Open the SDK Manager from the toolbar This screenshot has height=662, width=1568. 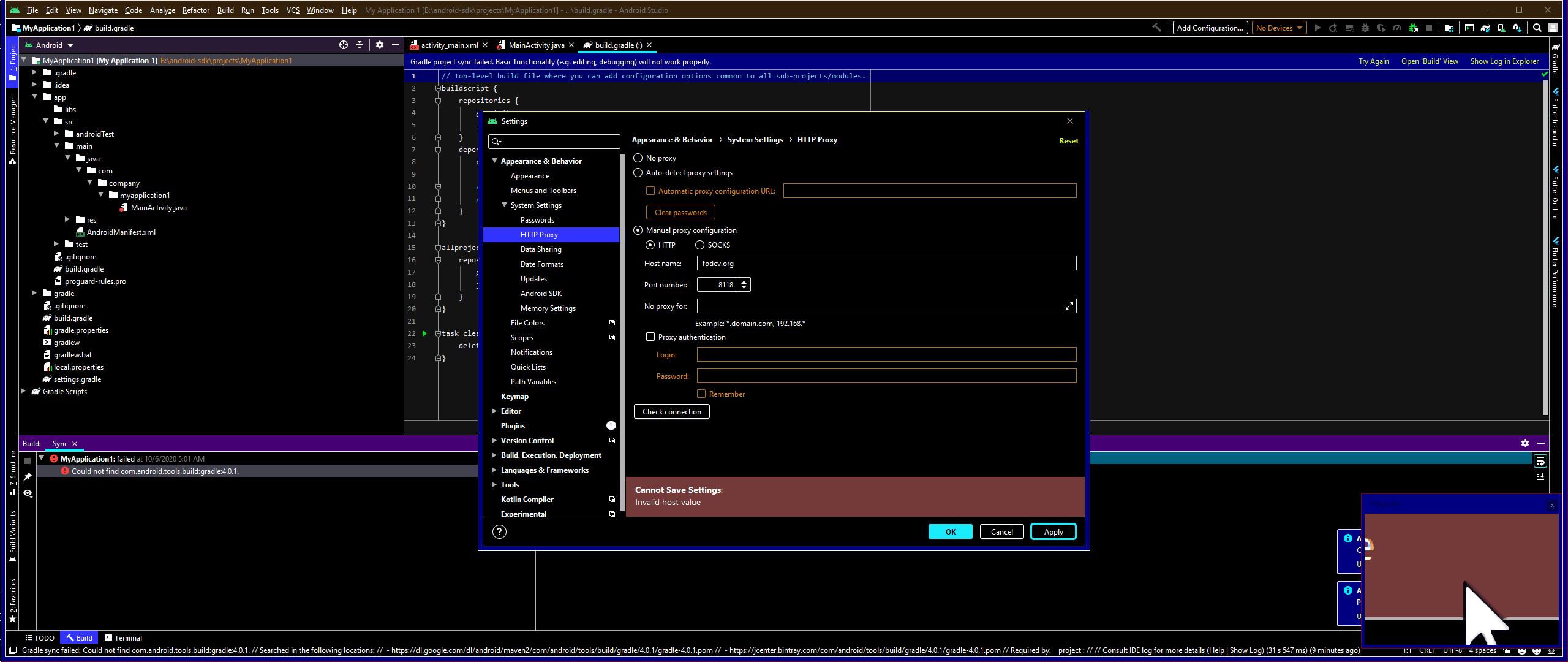tap(1519, 28)
